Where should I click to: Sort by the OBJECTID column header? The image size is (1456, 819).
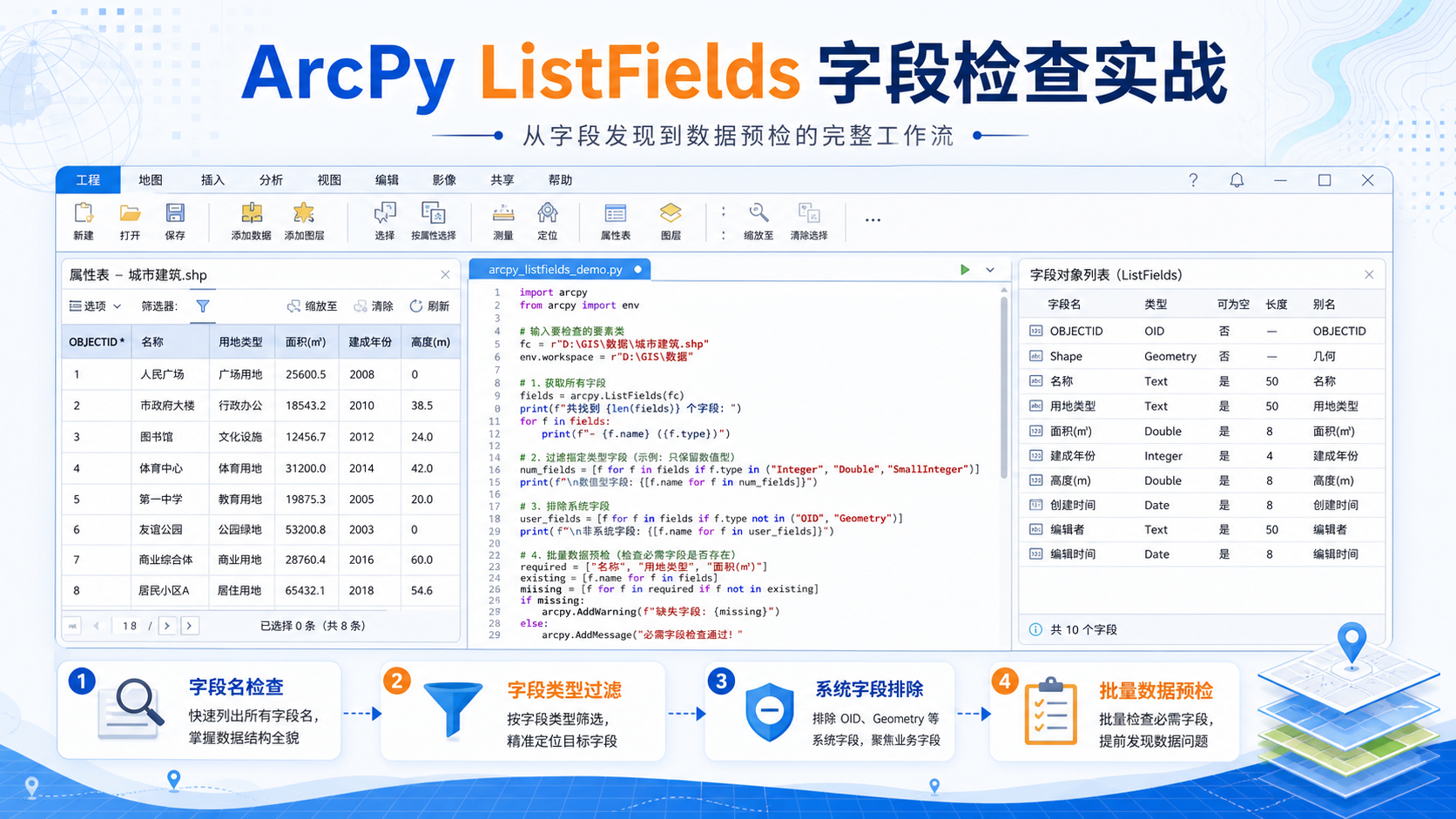pyautogui.click(x=97, y=342)
